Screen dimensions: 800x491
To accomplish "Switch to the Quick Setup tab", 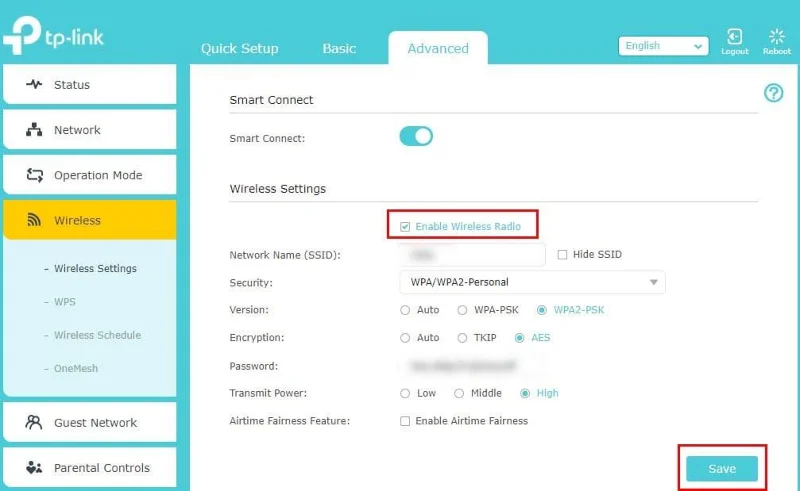I will (x=240, y=48).
